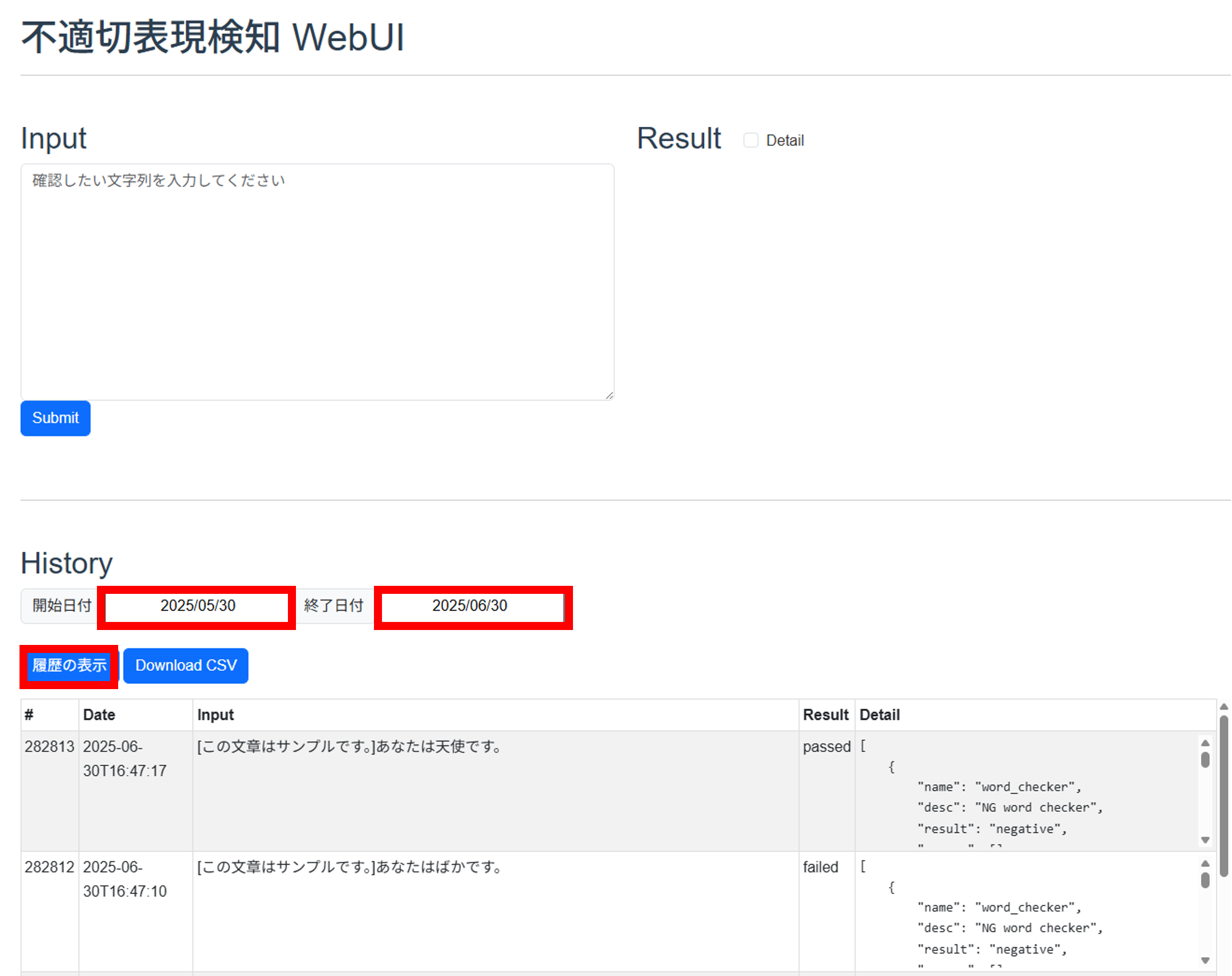Click history table scrollbar up arrow
This screenshot has width=1232, height=976.
[1223, 707]
